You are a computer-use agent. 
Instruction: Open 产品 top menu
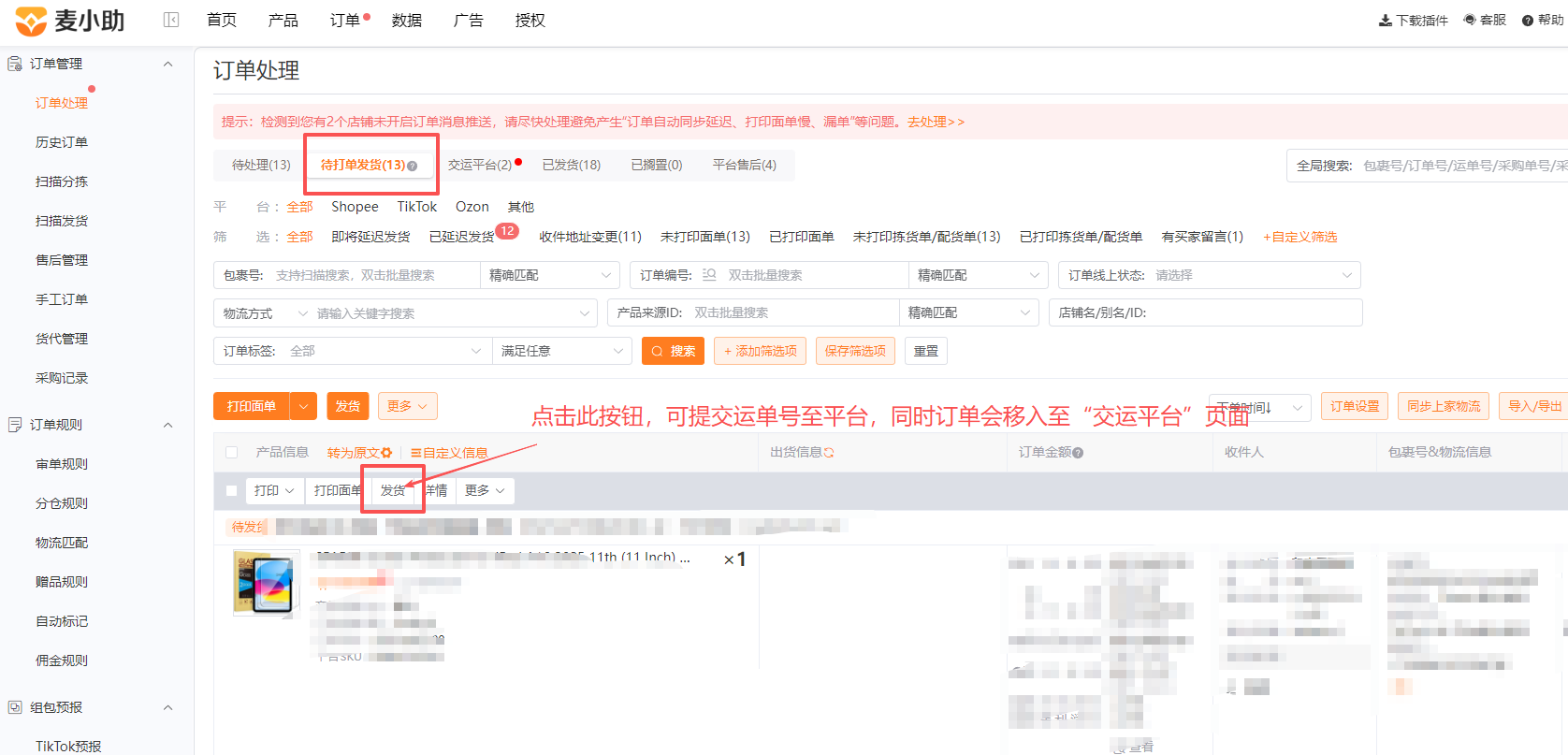pos(283,21)
